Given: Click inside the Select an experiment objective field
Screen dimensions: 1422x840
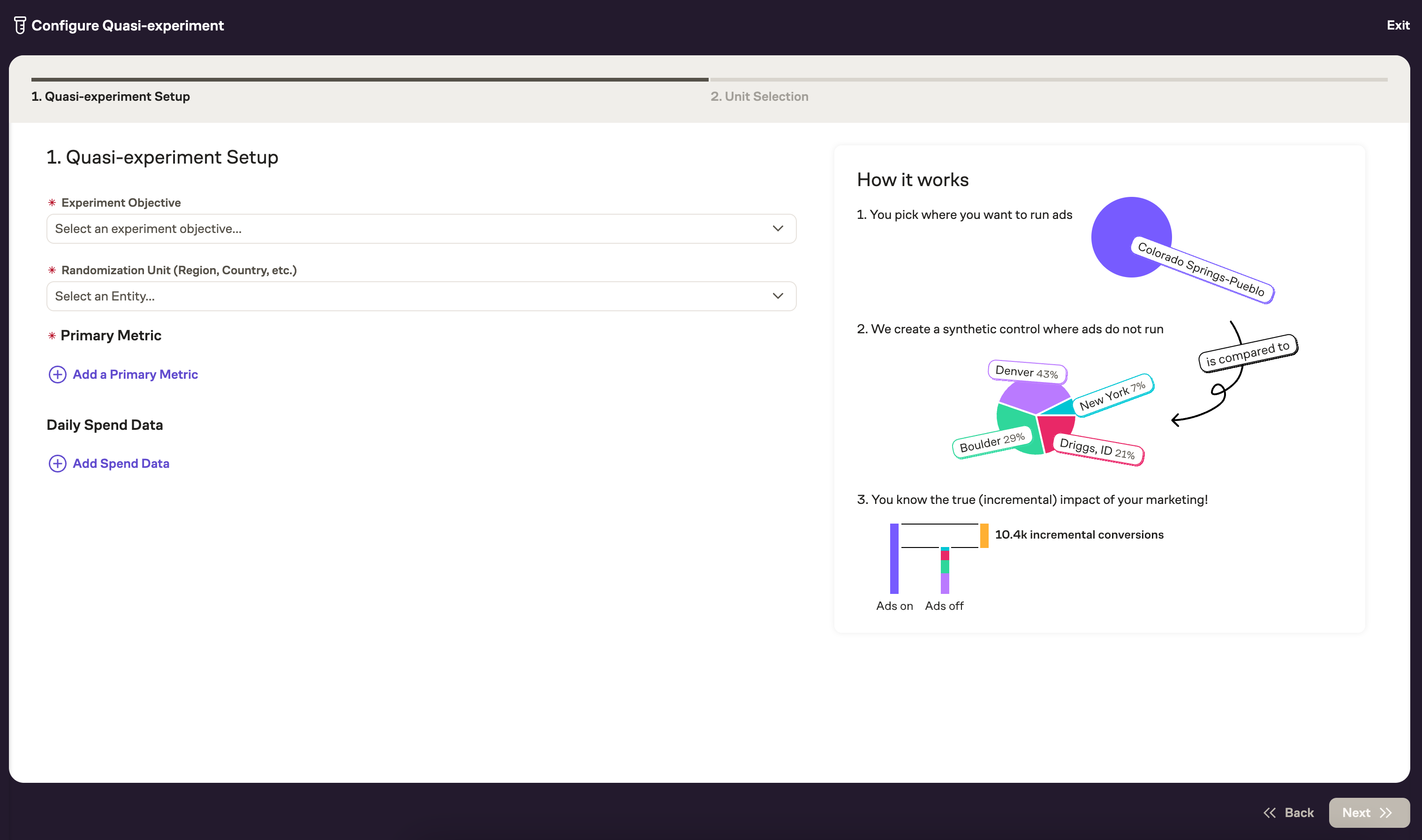Looking at the screenshot, I should click(227, 229).
